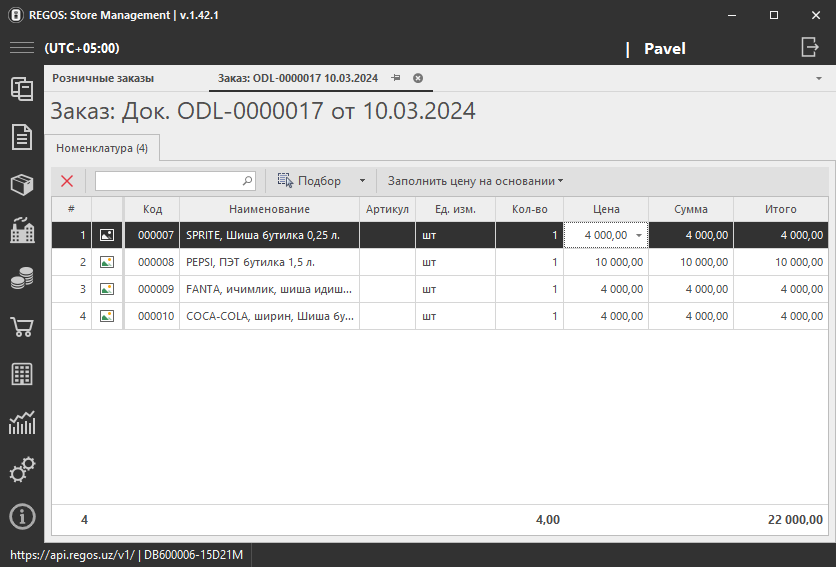Open the Заполнить цену на основании dropdown

475,181
